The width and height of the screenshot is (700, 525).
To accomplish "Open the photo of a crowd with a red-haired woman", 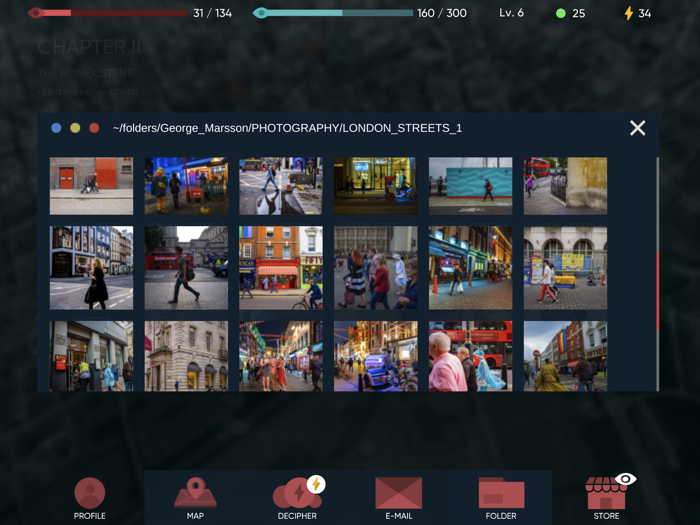I will 376,268.
